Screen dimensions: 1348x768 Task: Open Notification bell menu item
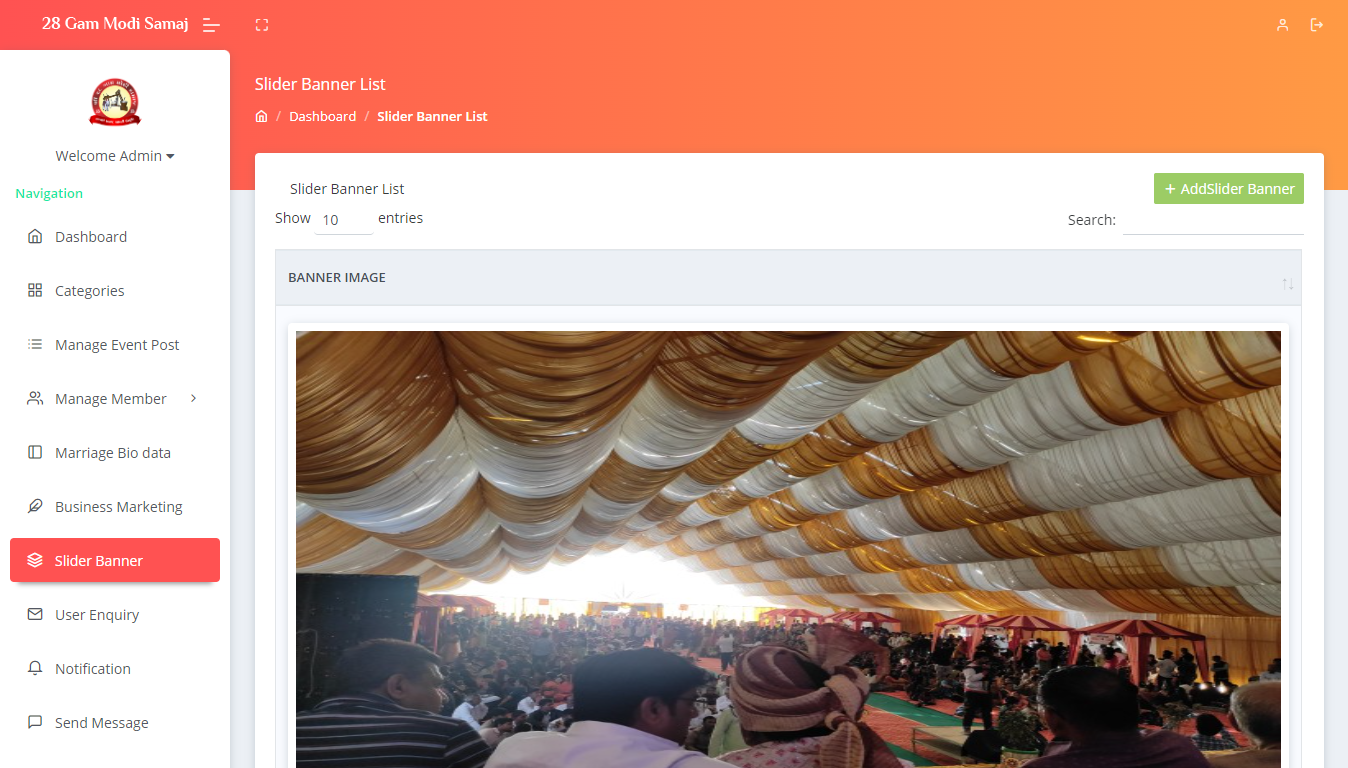[115, 669]
